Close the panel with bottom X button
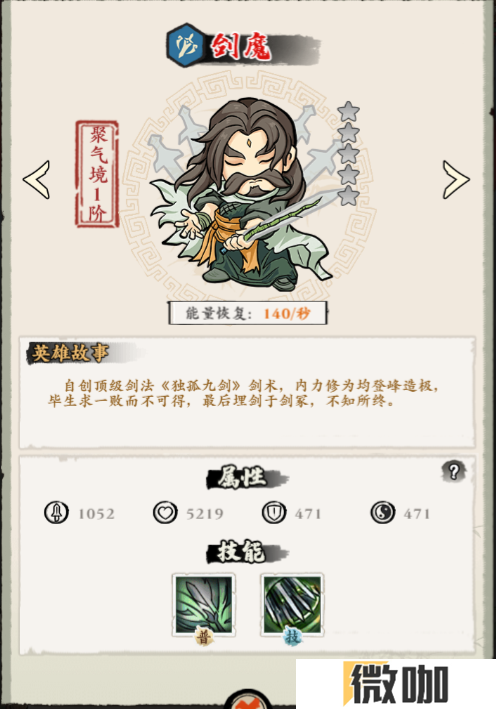This screenshot has height=709, width=496. tap(248, 700)
